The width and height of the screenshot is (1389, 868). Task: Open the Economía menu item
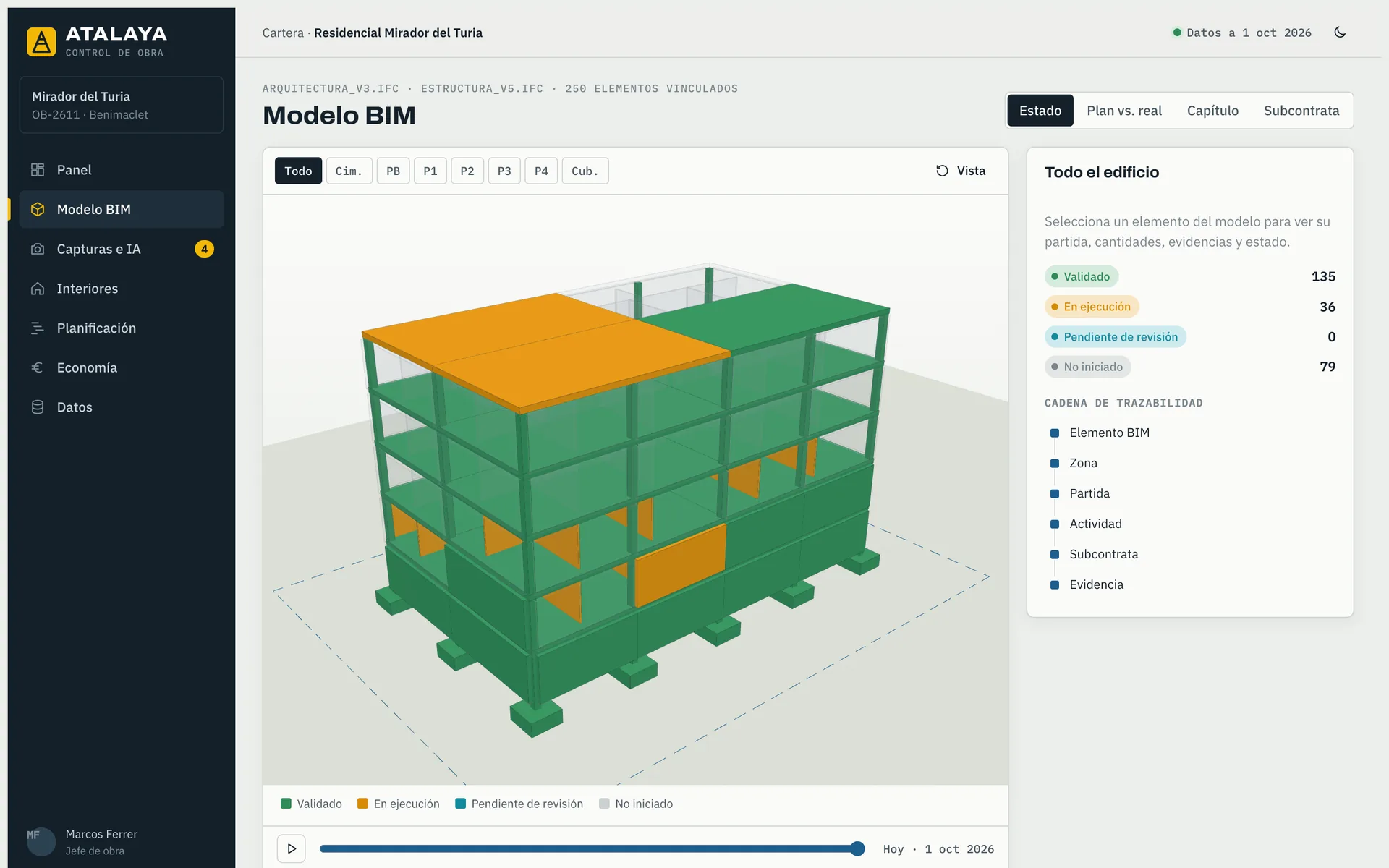click(x=122, y=367)
